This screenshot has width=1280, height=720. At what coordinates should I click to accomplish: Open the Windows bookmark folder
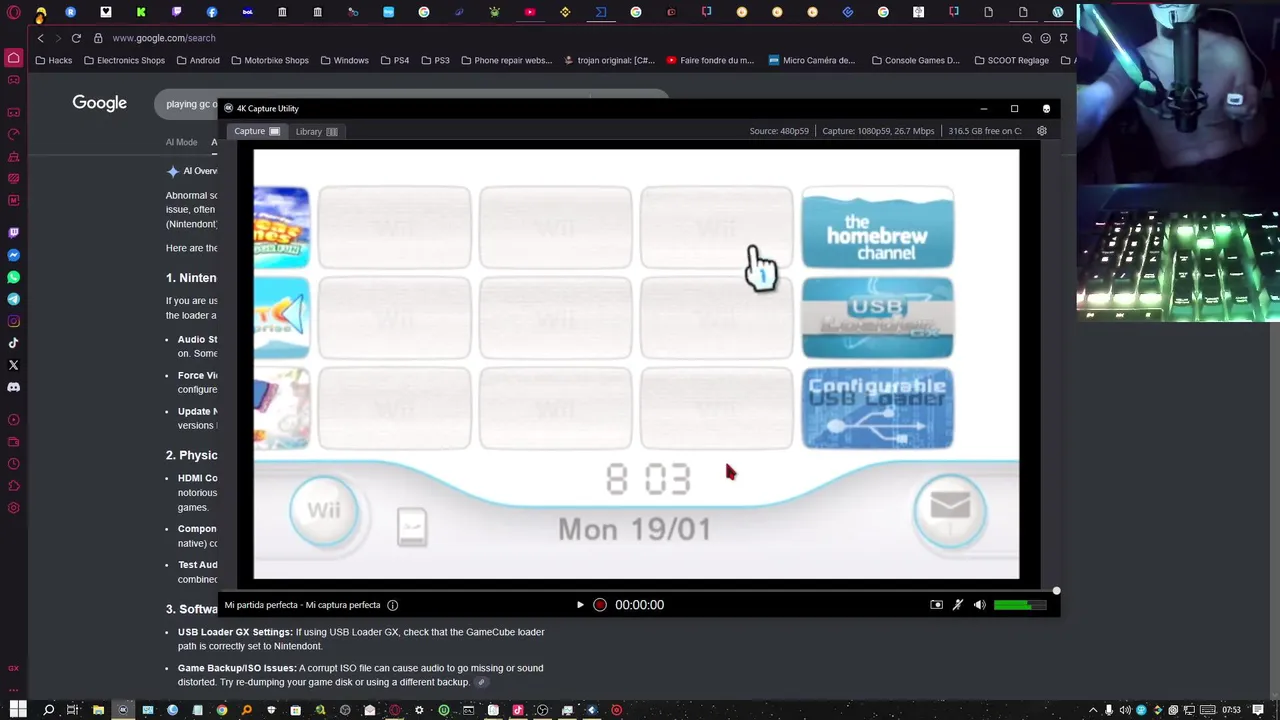point(344,60)
